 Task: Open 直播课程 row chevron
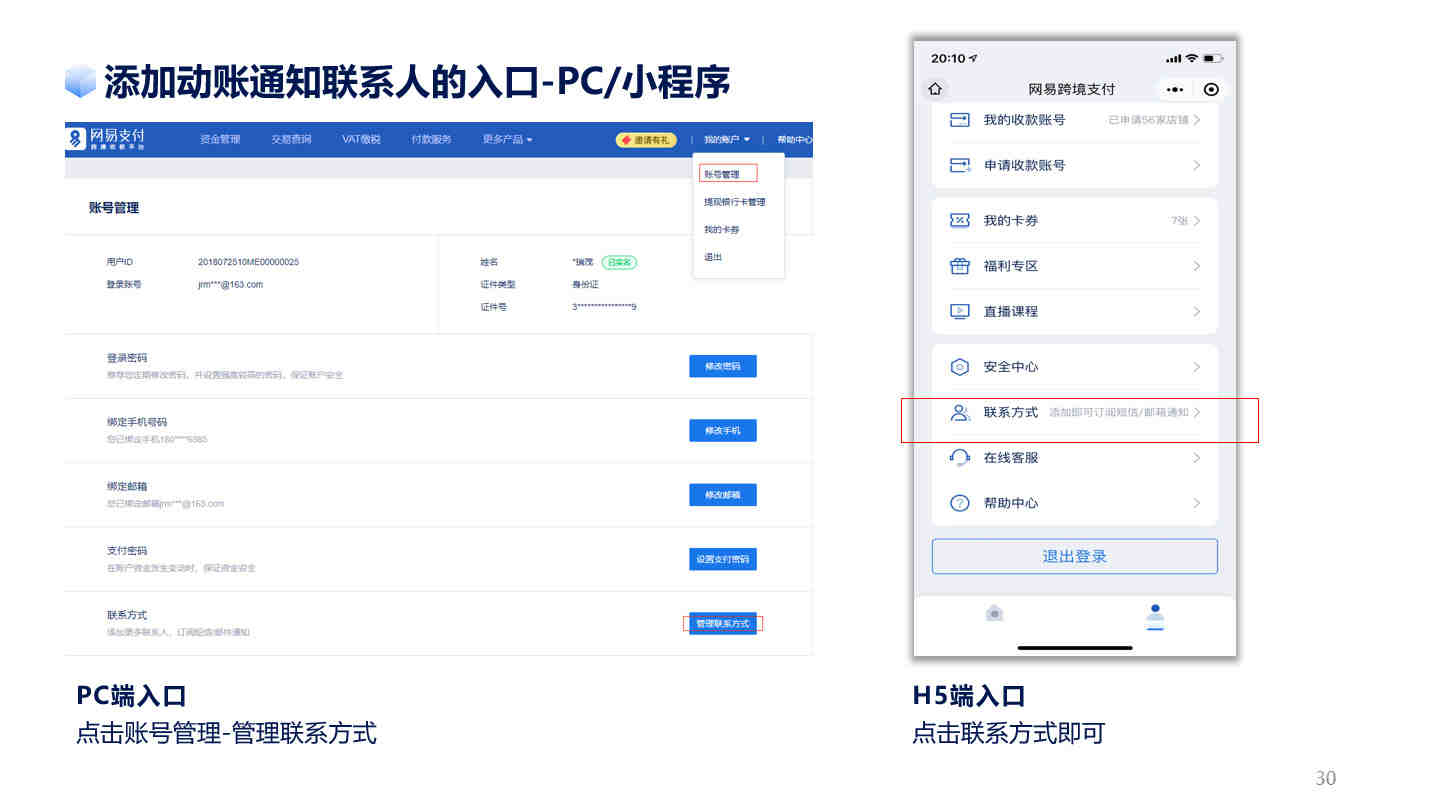click(1196, 311)
